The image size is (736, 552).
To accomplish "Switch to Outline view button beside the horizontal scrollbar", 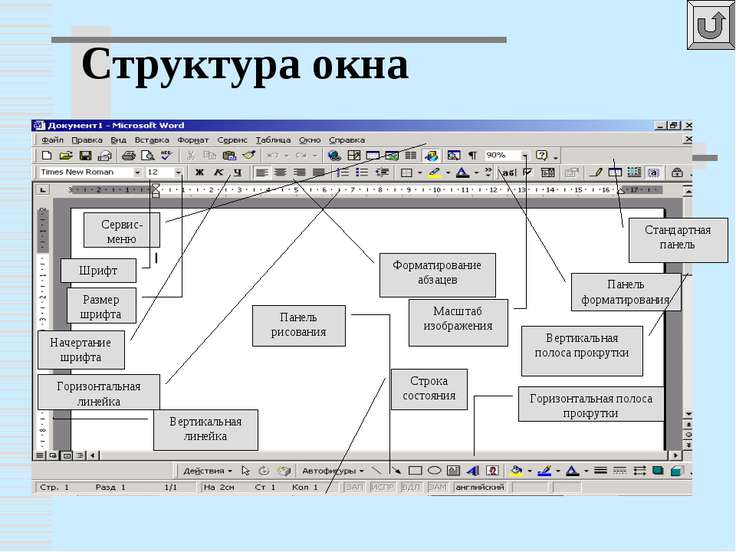I will tap(80, 455).
